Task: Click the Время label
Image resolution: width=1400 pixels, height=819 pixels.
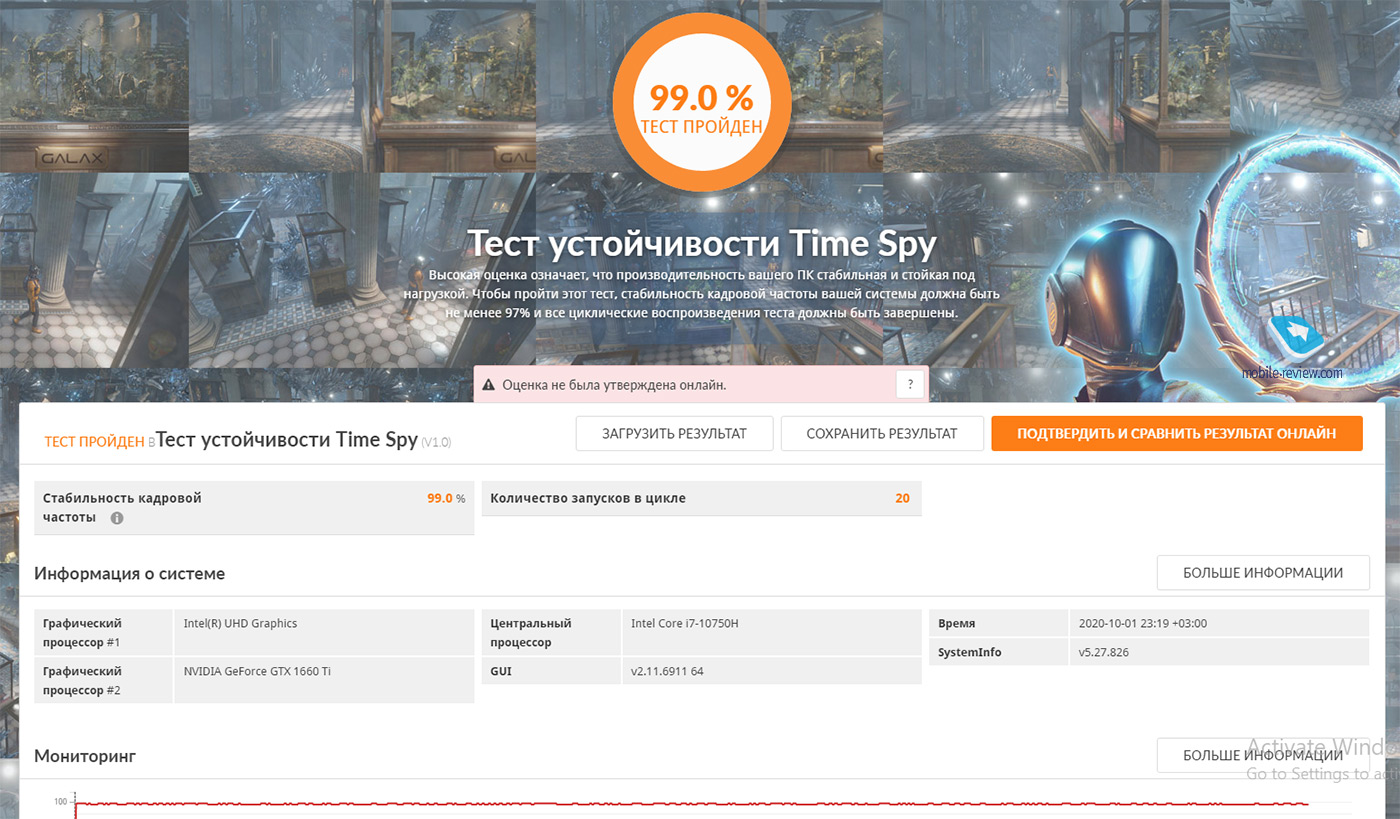Action: tap(956, 623)
